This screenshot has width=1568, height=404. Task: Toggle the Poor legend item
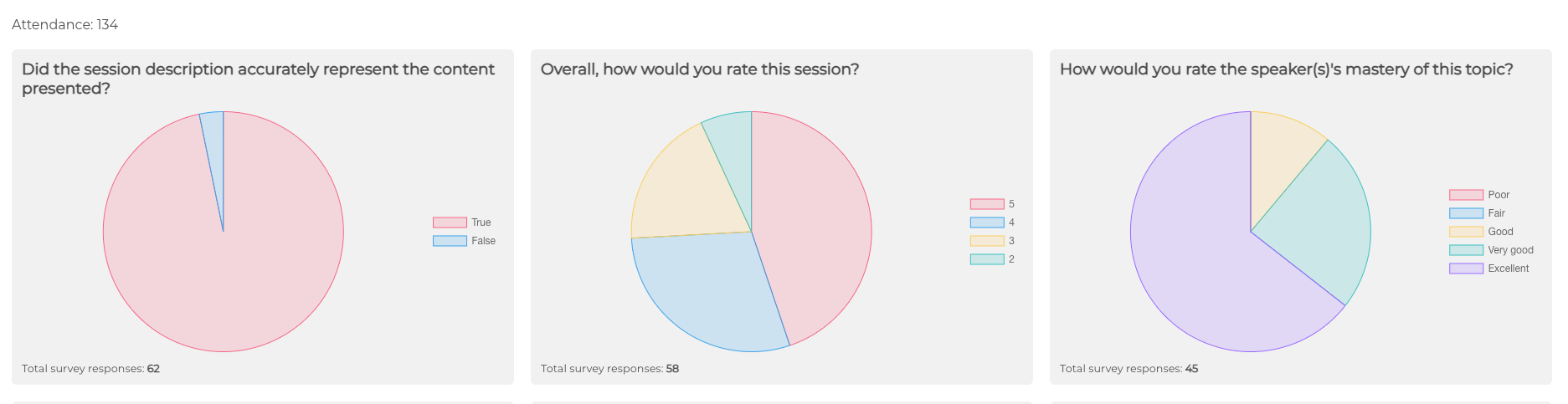tap(1466, 195)
